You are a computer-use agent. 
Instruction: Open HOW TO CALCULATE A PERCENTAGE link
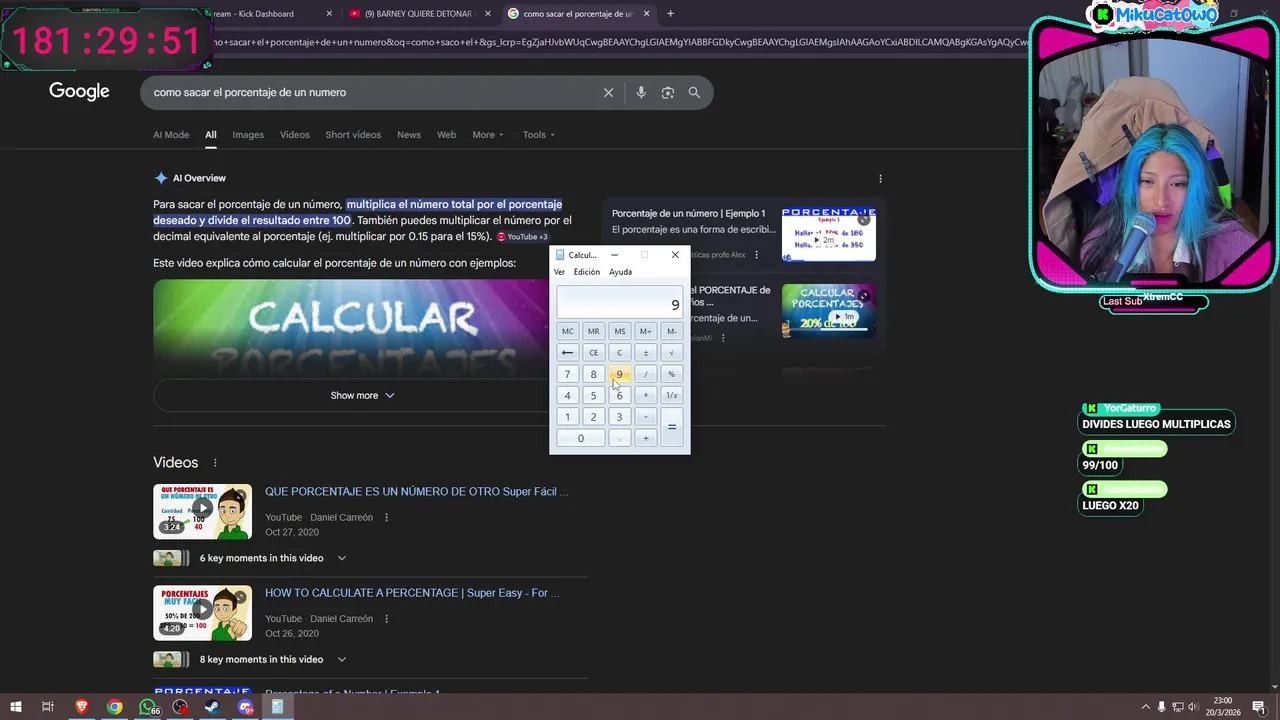(x=412, y=593)
